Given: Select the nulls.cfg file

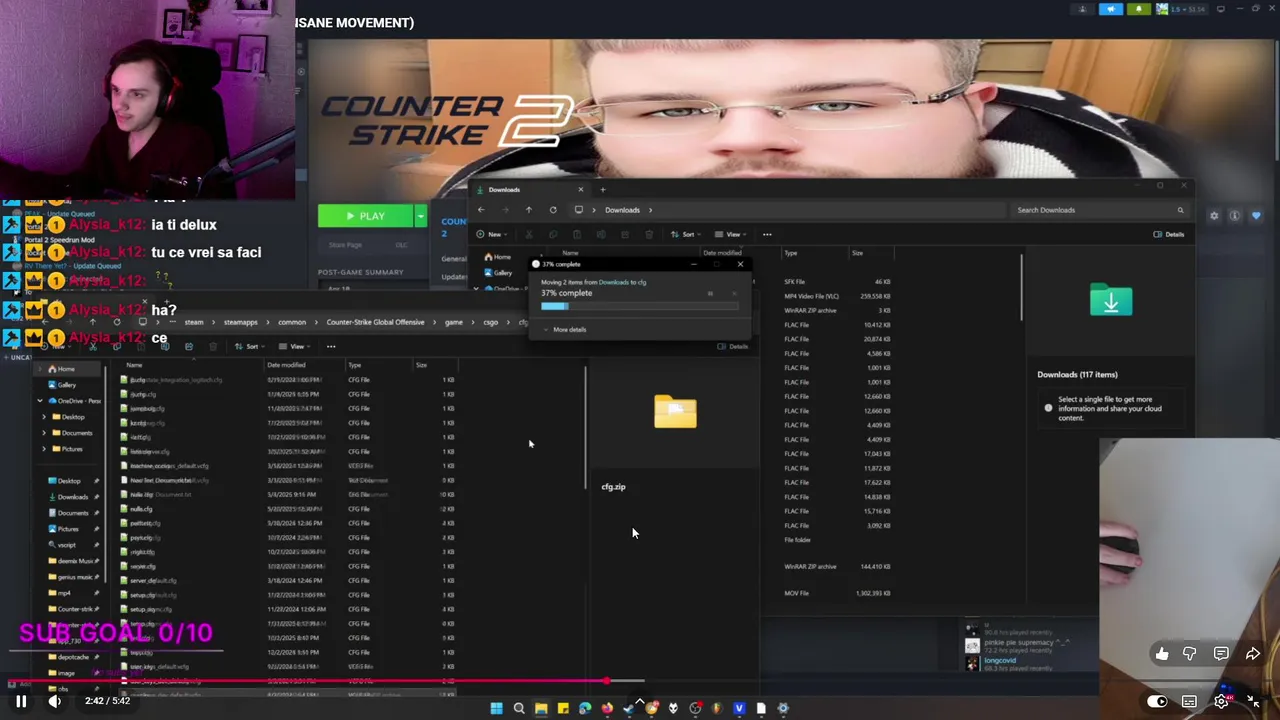Looking at the screenshot, I should point(141,509).
